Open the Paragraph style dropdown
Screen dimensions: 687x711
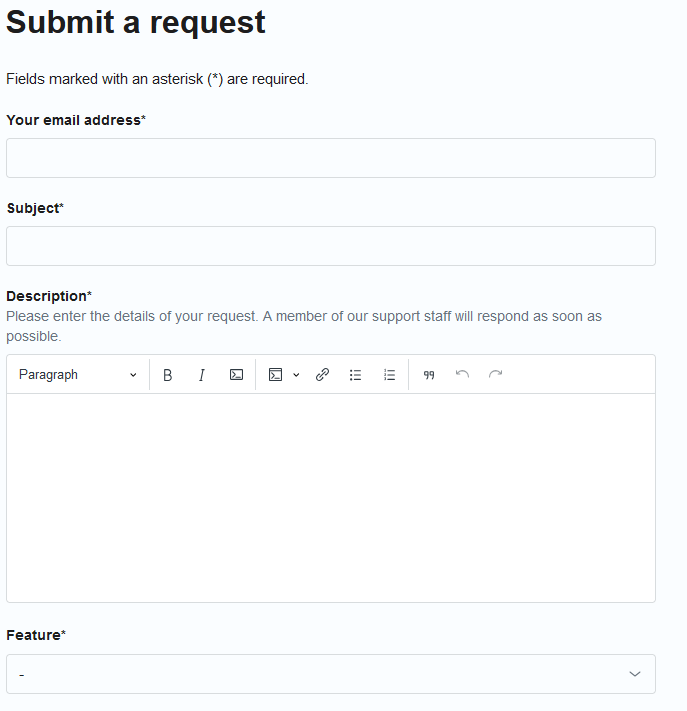click(x=78, y=375)
